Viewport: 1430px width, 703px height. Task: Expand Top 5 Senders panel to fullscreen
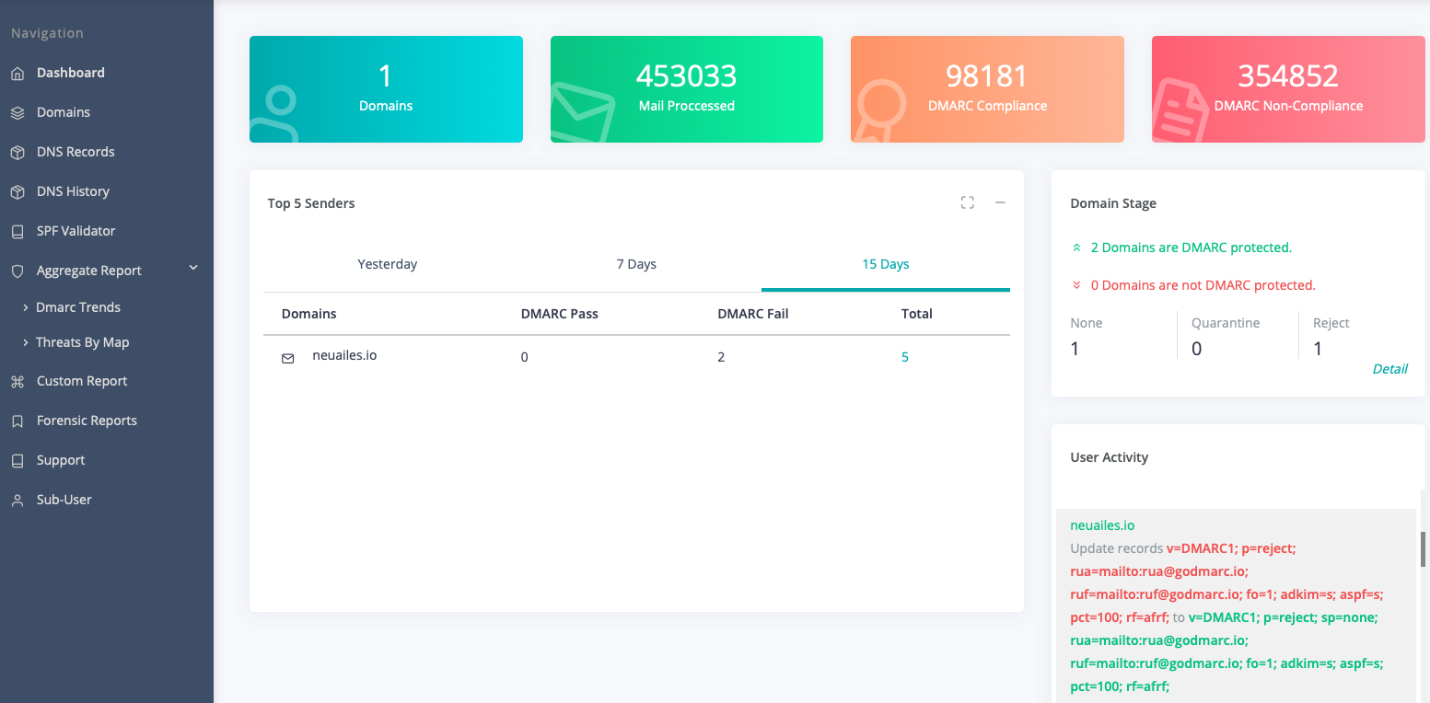coord(967,203)
